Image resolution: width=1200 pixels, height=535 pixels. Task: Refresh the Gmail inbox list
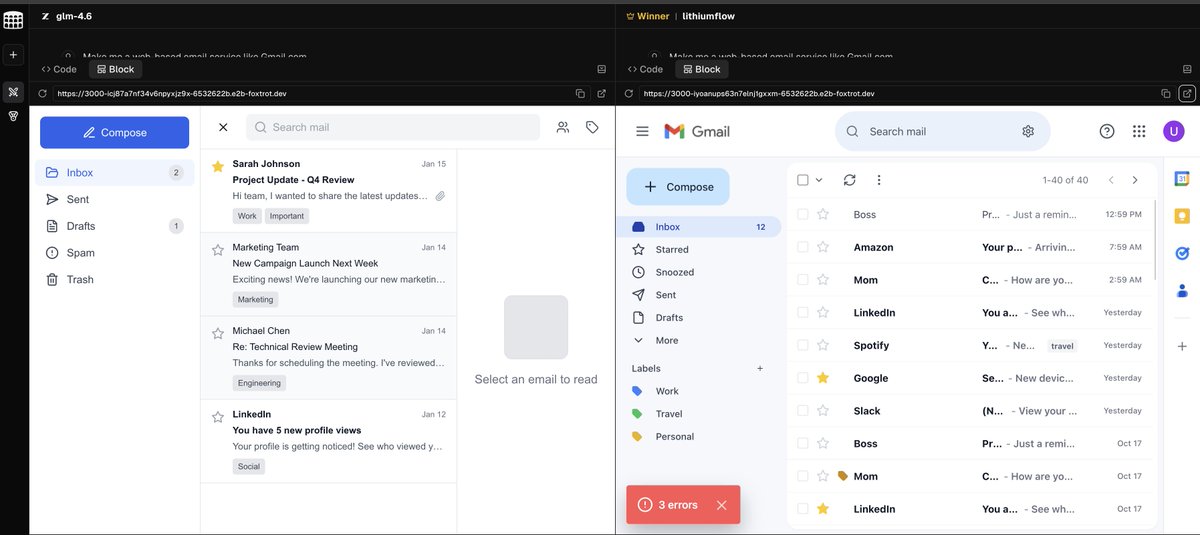(x=849, y=180)
